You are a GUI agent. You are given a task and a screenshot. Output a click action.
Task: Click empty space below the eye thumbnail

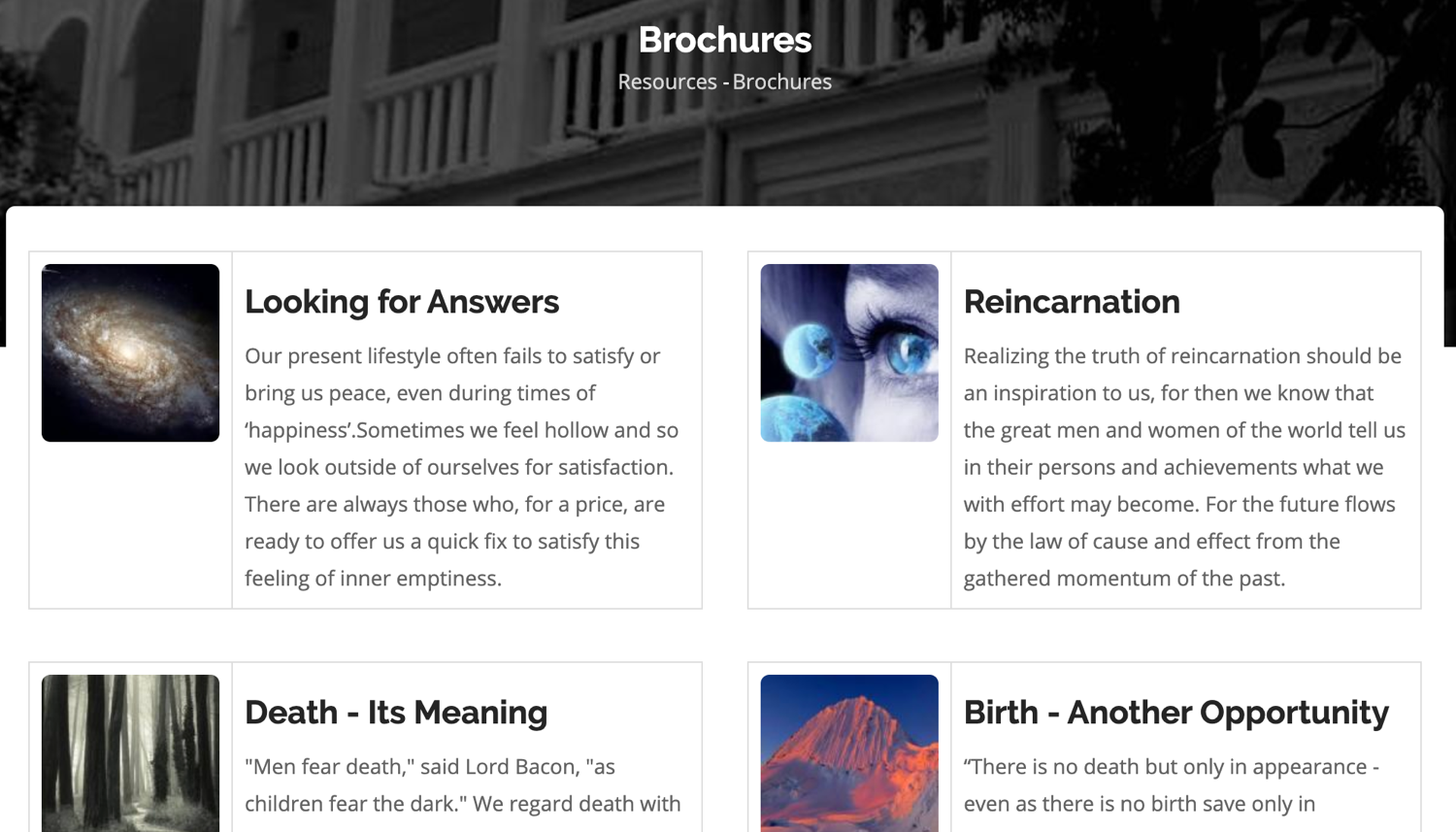tap(849, 524)
